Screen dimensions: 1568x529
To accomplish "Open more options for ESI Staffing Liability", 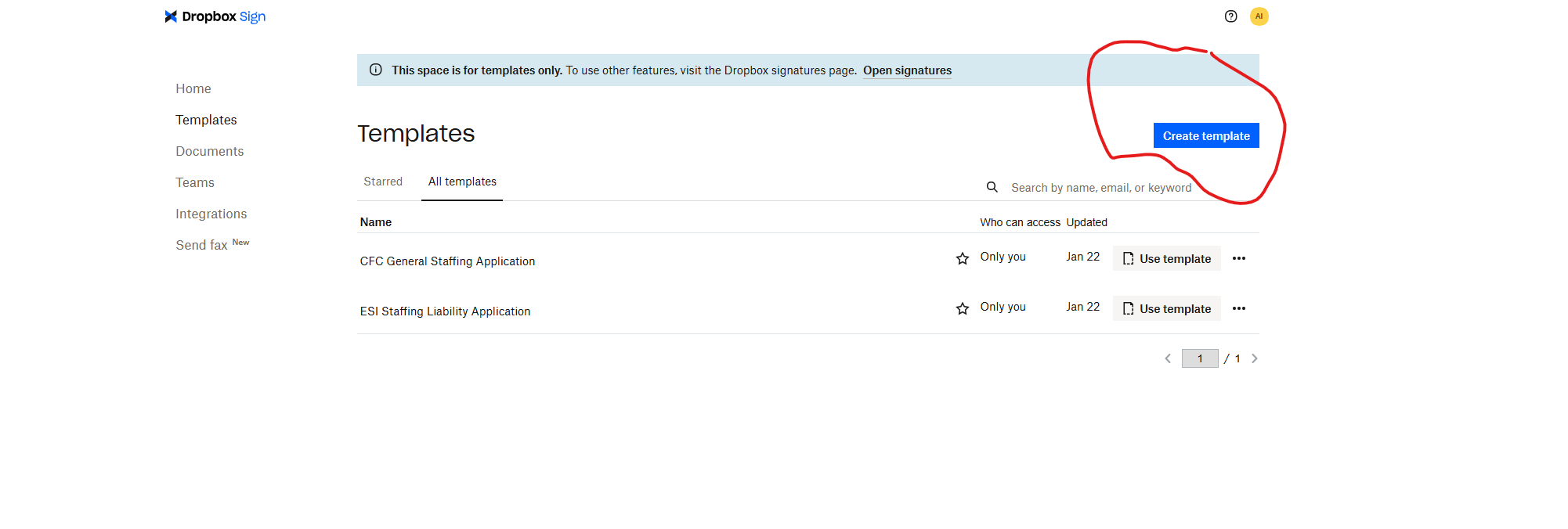I will [1238, 308].
